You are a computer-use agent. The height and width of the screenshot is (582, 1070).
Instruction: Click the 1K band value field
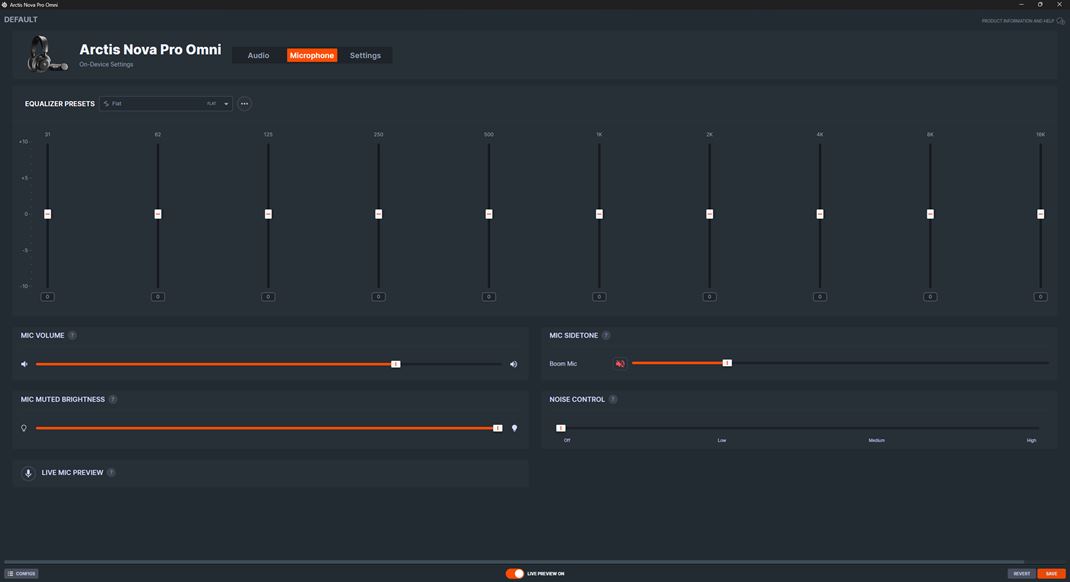pyautogui.click(x=599, y=297)
